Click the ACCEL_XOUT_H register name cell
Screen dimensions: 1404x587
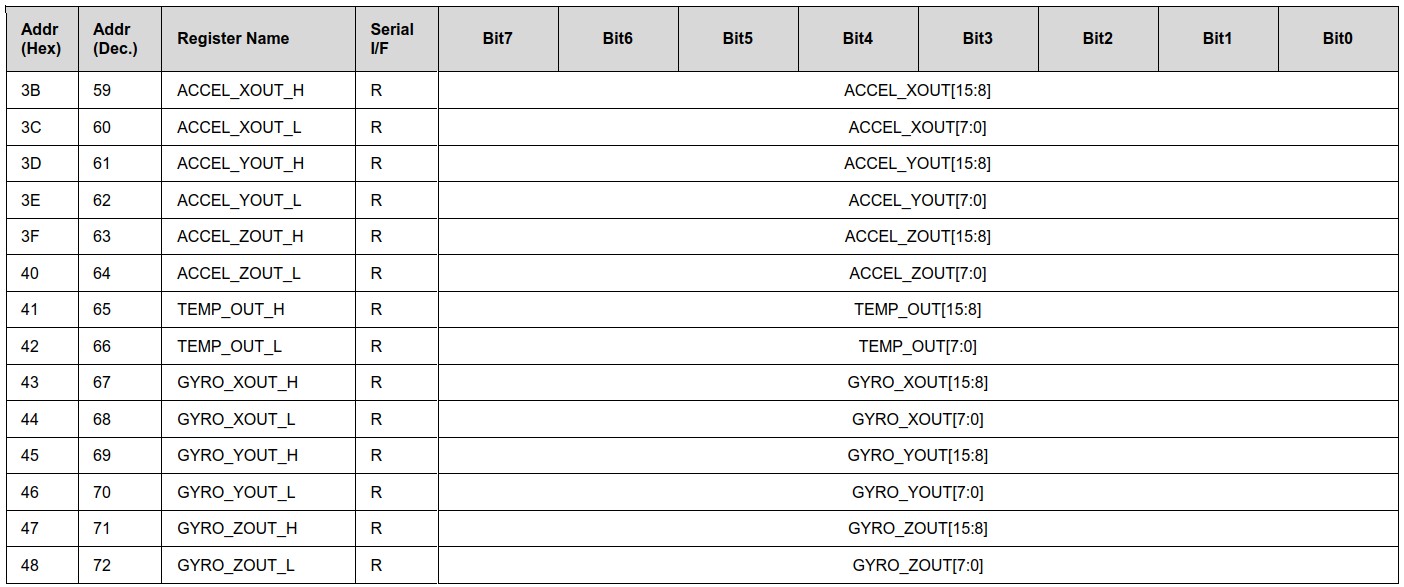(240, 90)
